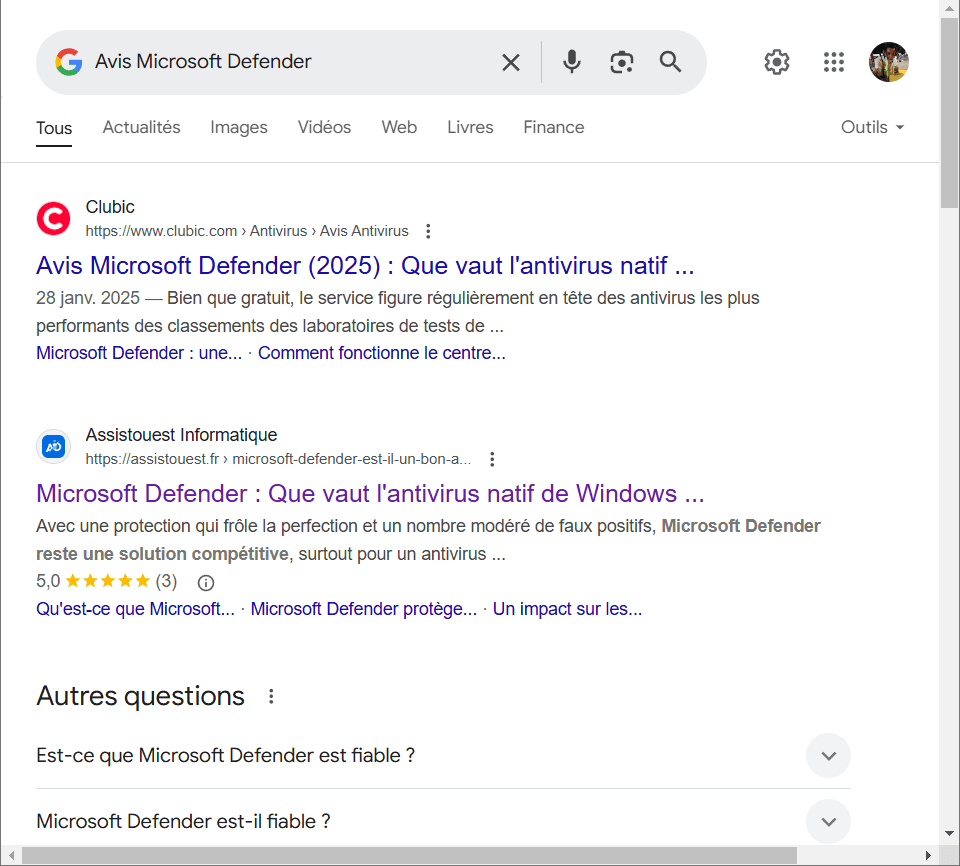Open Google Lens image search icon
The height and width of the screenshot is (866, 960).
(621, 62)
